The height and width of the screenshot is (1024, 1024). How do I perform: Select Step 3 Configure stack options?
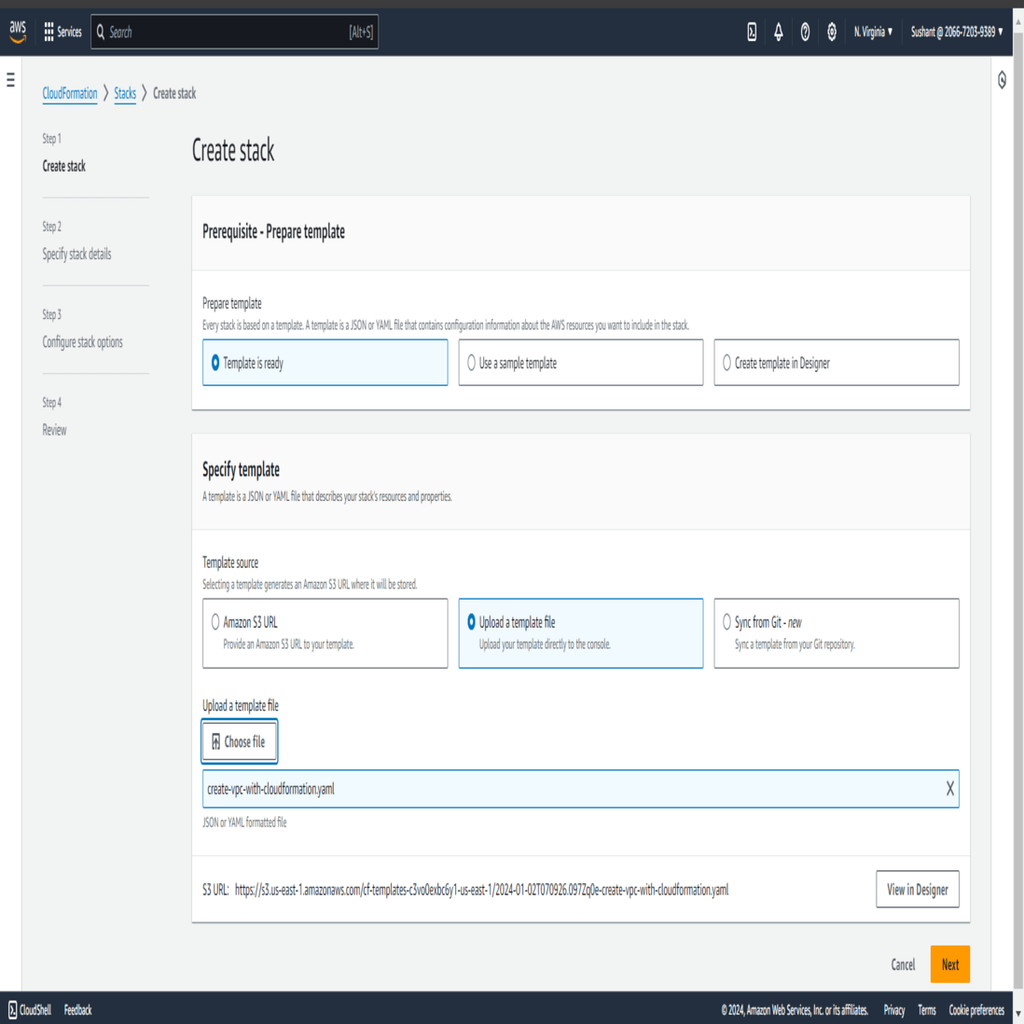click(x=82, y=342)
